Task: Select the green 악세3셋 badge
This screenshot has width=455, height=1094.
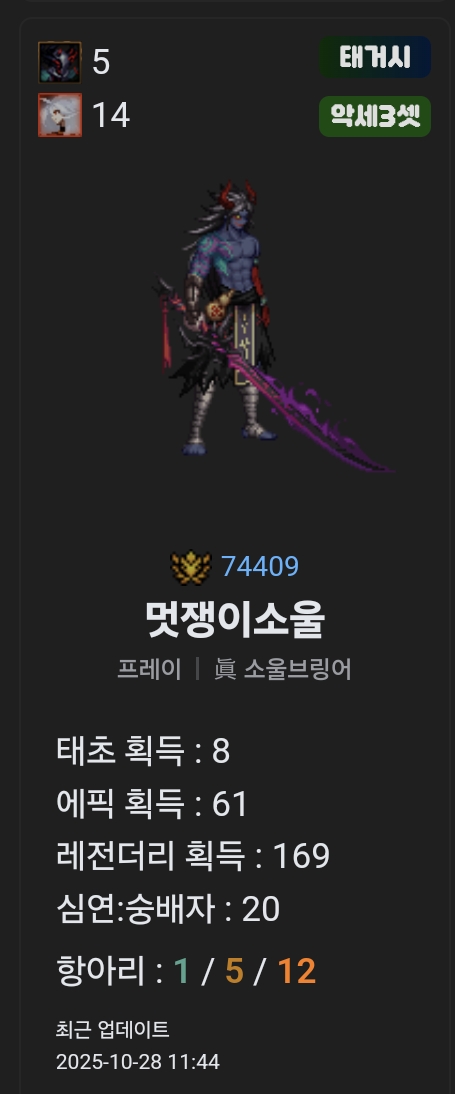Action: click(x=375, y=117)
